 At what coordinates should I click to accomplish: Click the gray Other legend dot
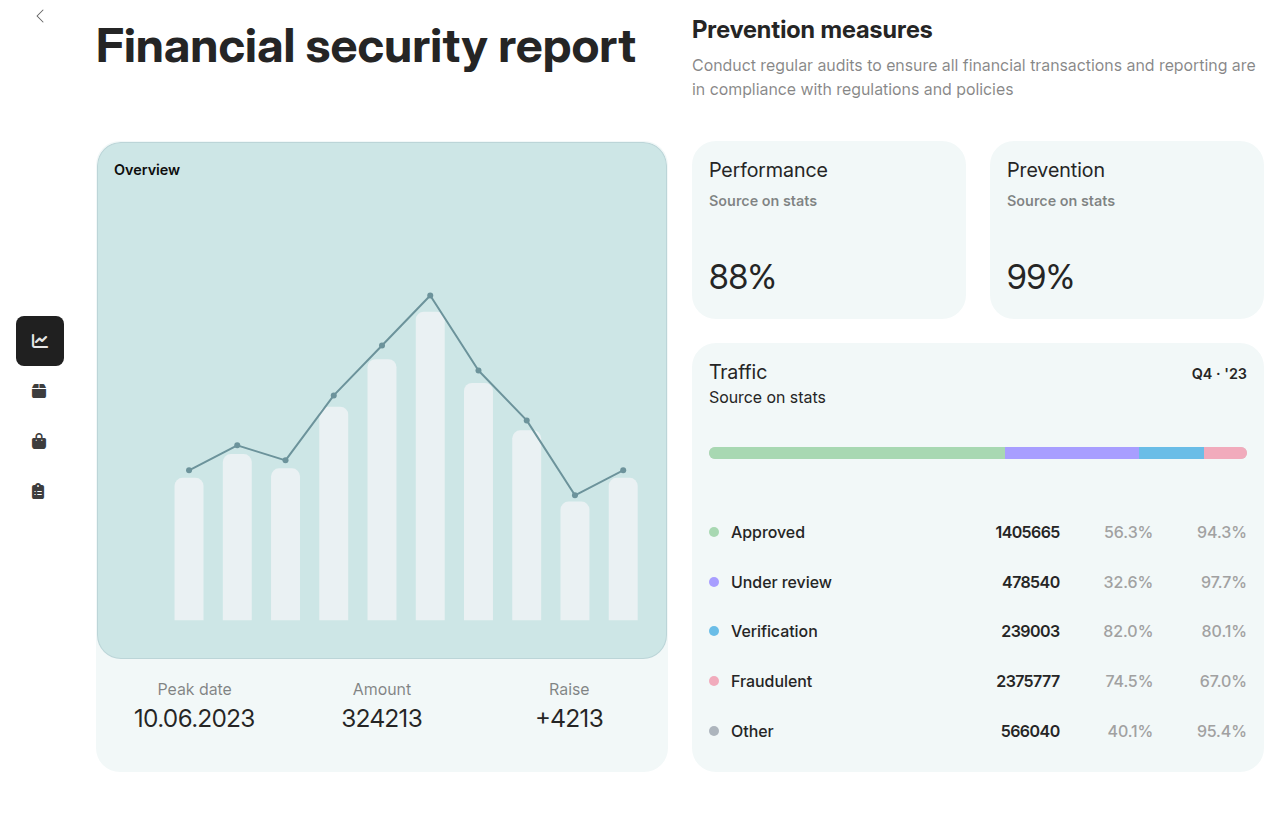coord(714,731)
